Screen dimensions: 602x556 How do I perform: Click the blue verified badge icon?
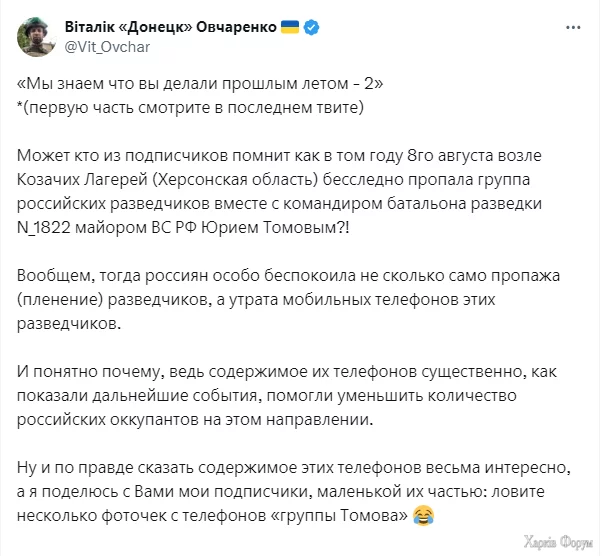point(311,28)
